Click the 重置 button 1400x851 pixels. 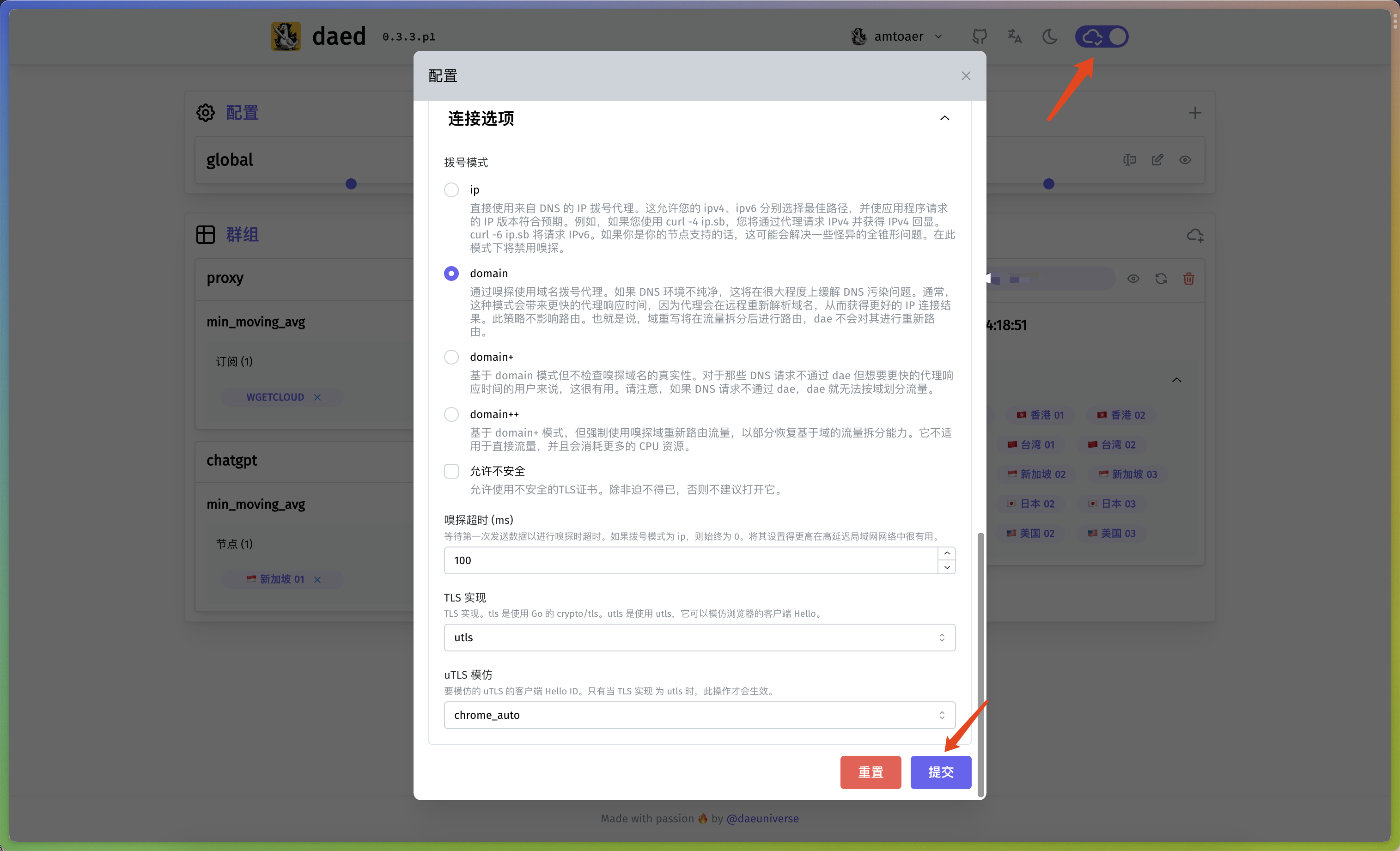click(870, 772)
